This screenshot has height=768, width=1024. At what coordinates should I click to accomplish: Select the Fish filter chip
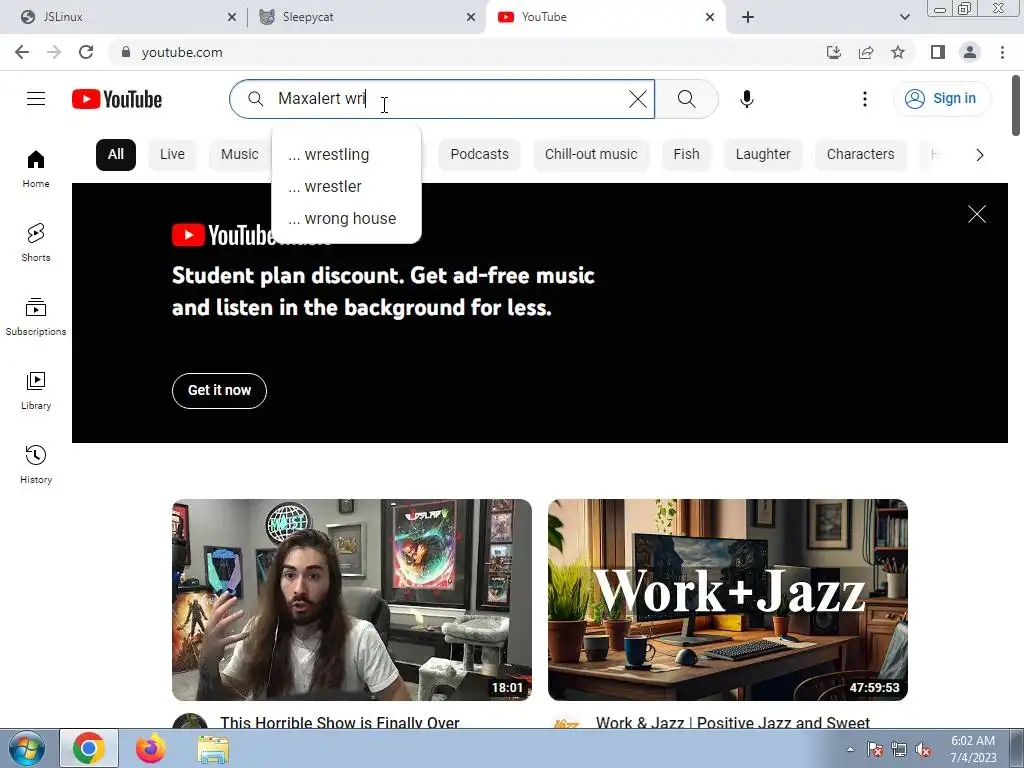(686, 155)
